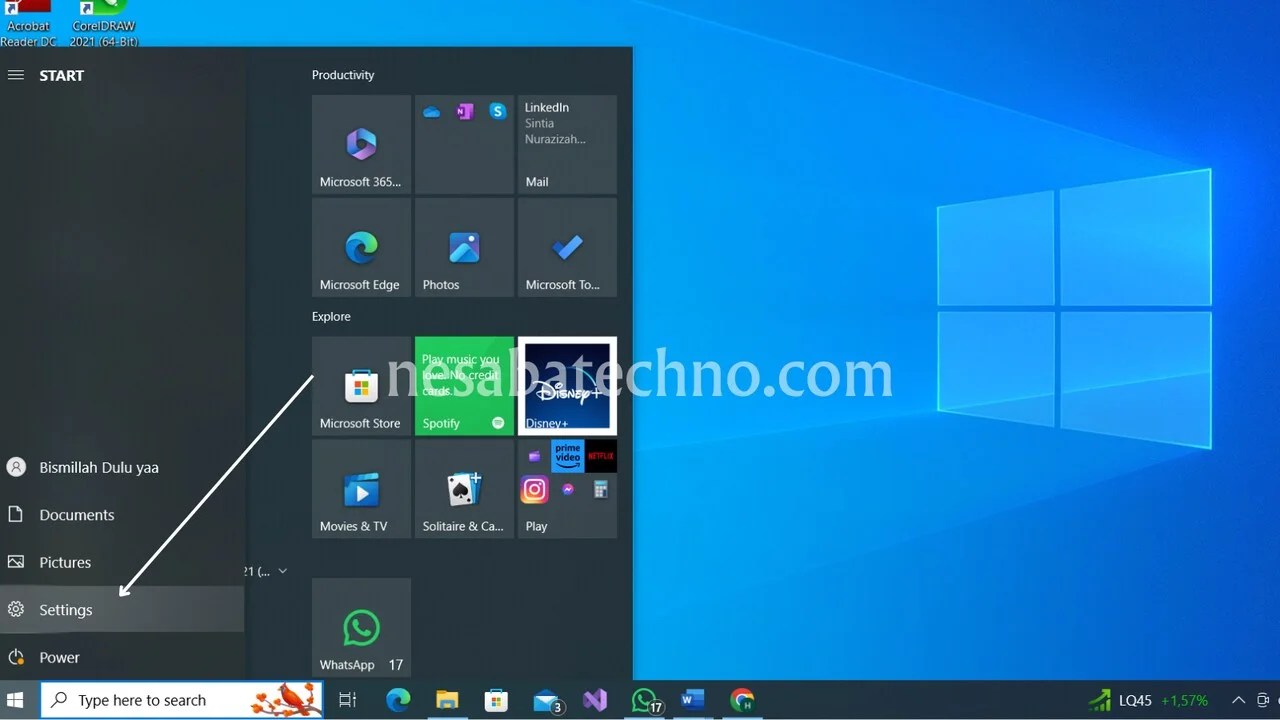Image resolution: width=1280 pixels, height=720 pixels.
Task: Open the Microsoft Store tile
Action: click(x=361, y=386)
